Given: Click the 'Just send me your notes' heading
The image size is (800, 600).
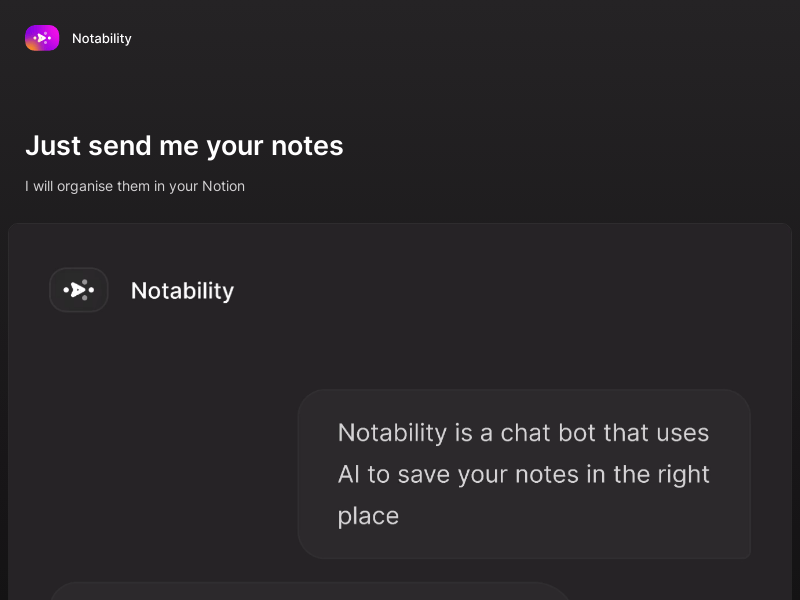Looking at the screenshot, I should click(184, 146).
